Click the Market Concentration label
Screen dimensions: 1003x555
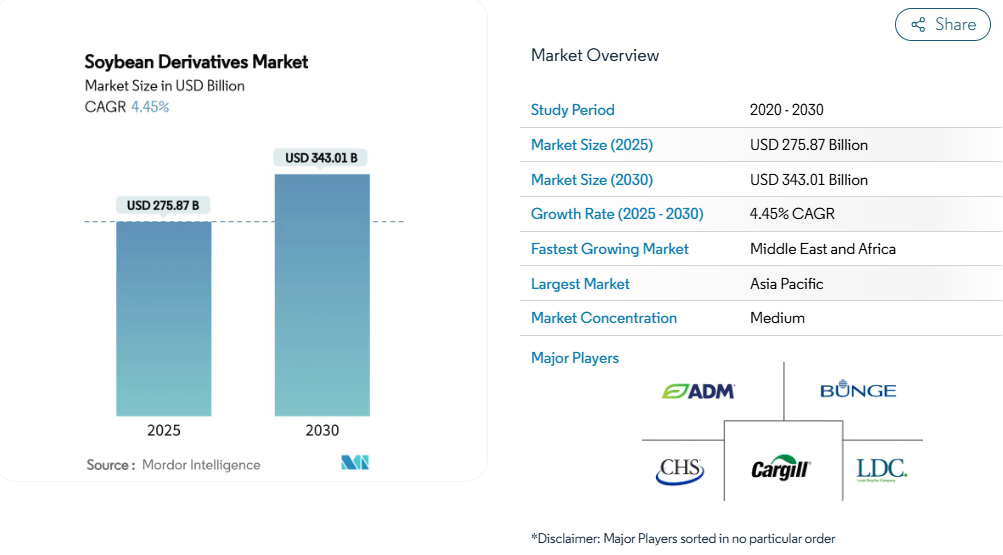point(603,318)
